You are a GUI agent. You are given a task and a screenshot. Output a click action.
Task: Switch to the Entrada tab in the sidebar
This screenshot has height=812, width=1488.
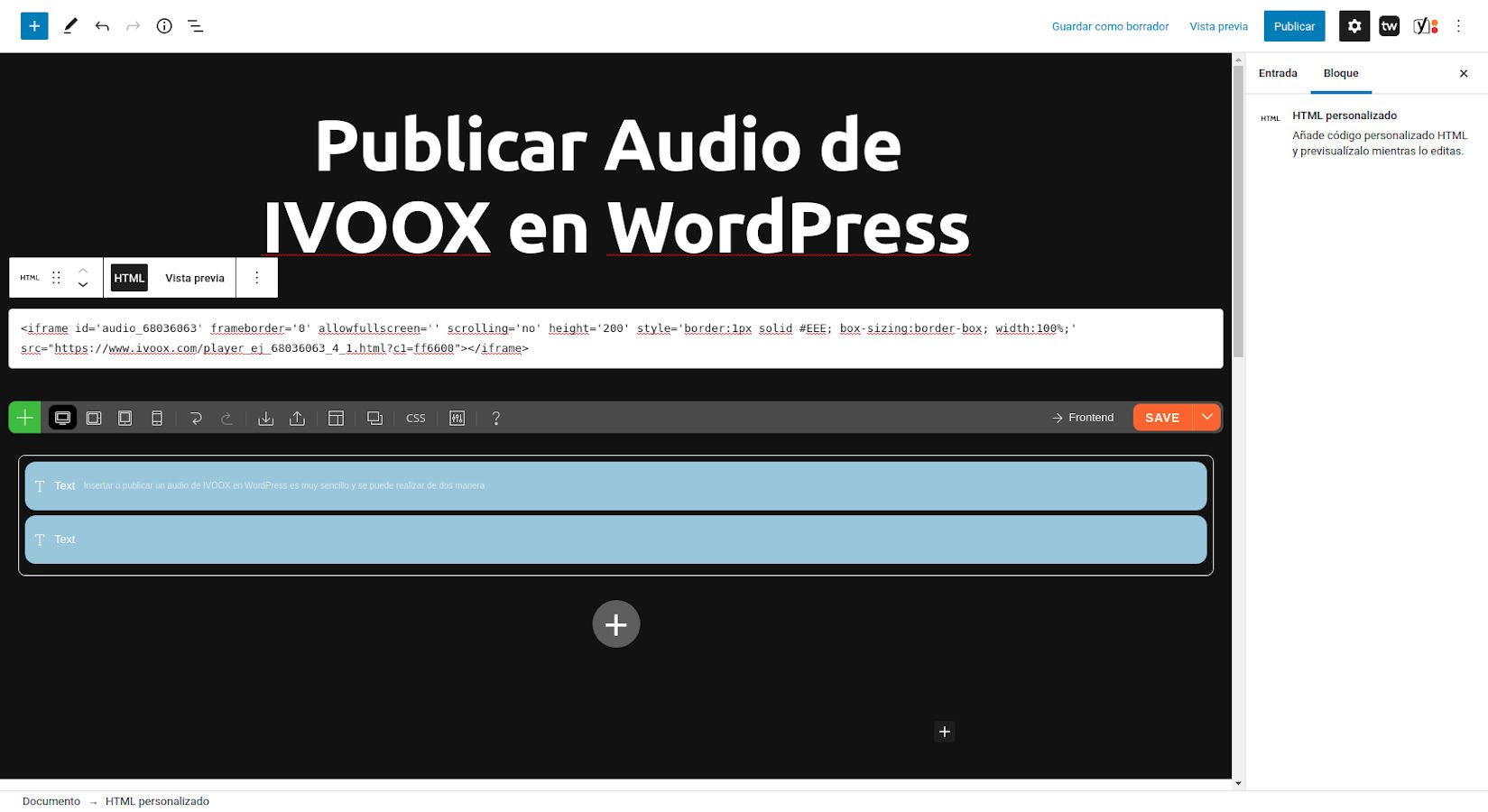(x=1277, y=73)
